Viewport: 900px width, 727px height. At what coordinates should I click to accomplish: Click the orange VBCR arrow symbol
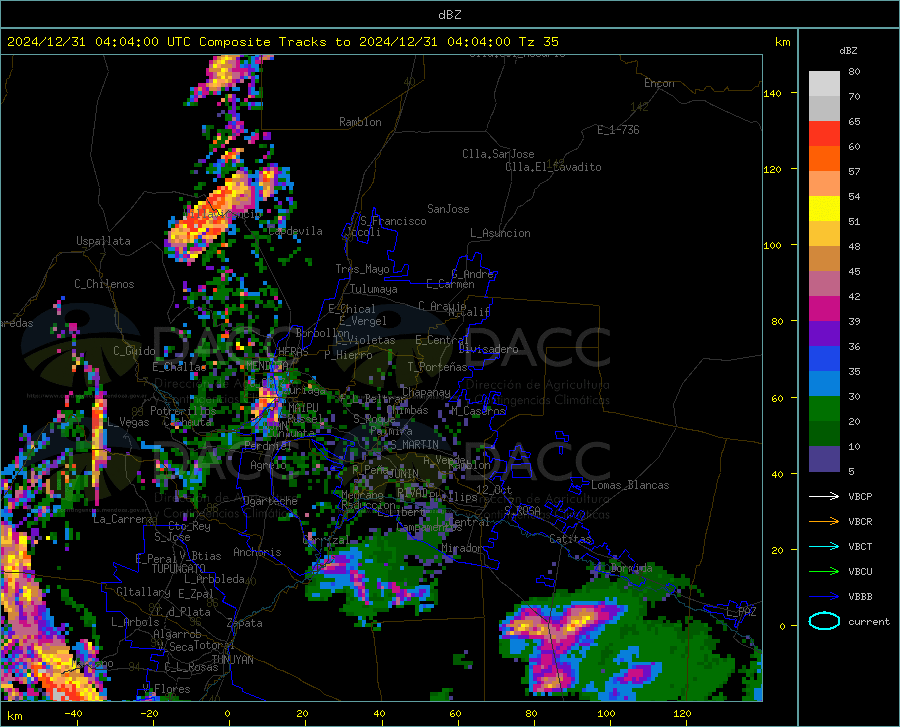[824, 522]
